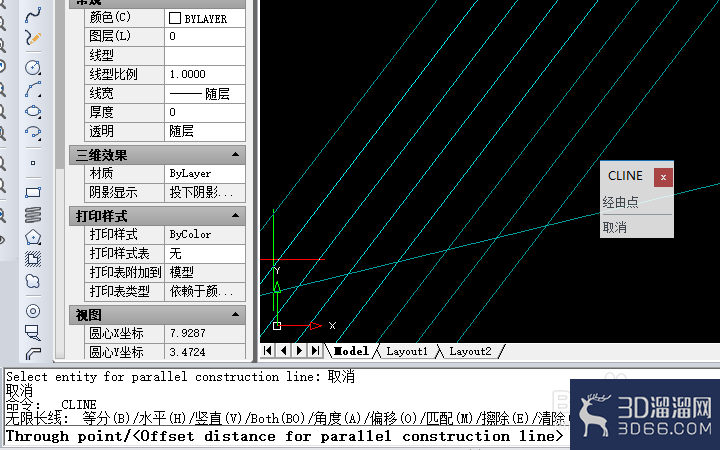Viewport: 720px width, 450px height.
Task: Switch to the Layout1 tab
Action: click(x=407, y=351)
